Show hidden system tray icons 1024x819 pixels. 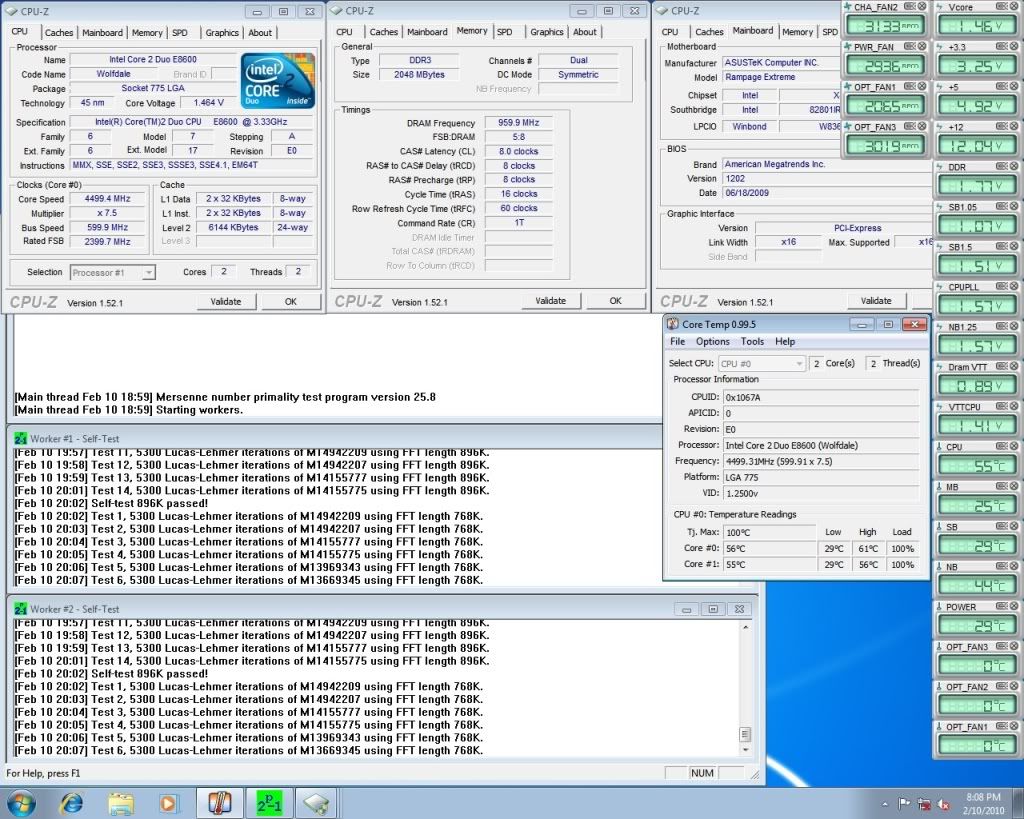click(885, 804)
